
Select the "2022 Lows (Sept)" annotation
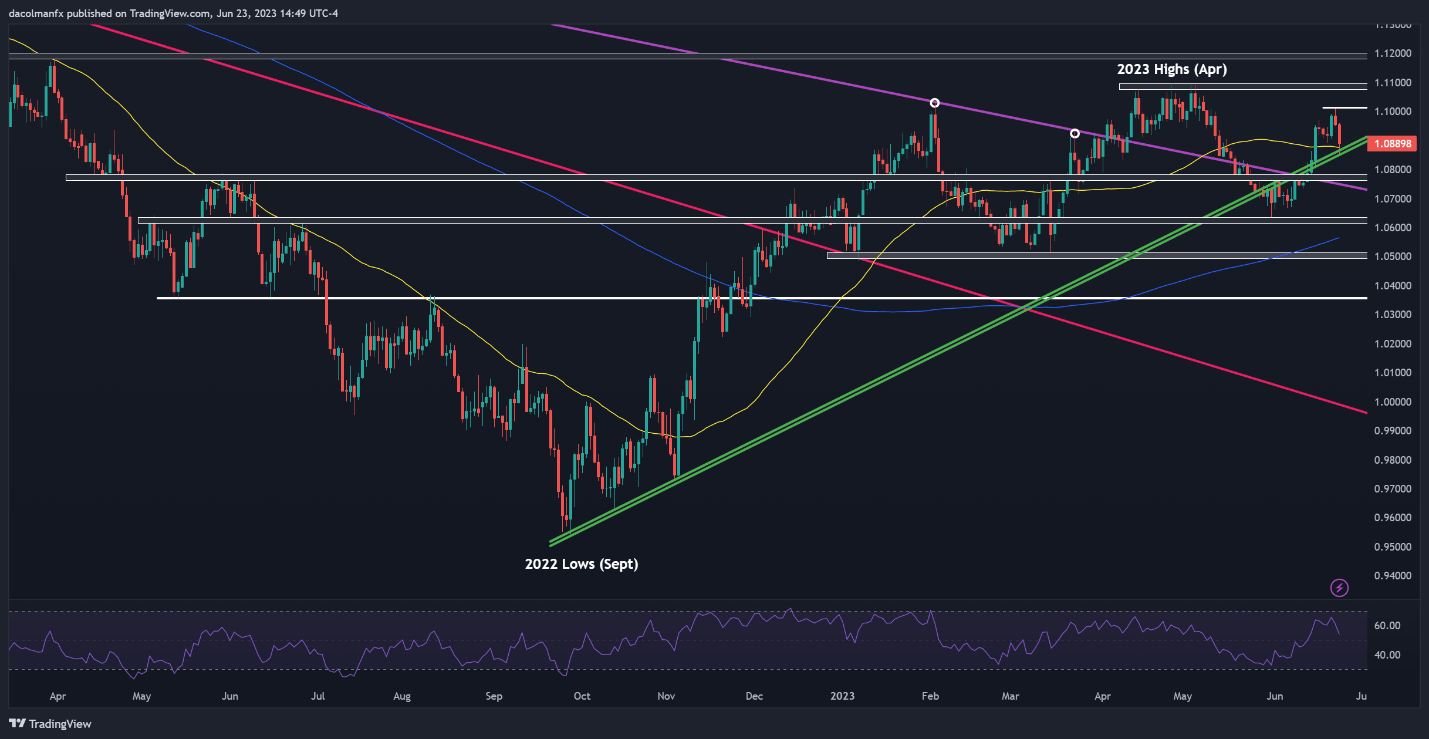pyautogui.click(x=582, y=564)
